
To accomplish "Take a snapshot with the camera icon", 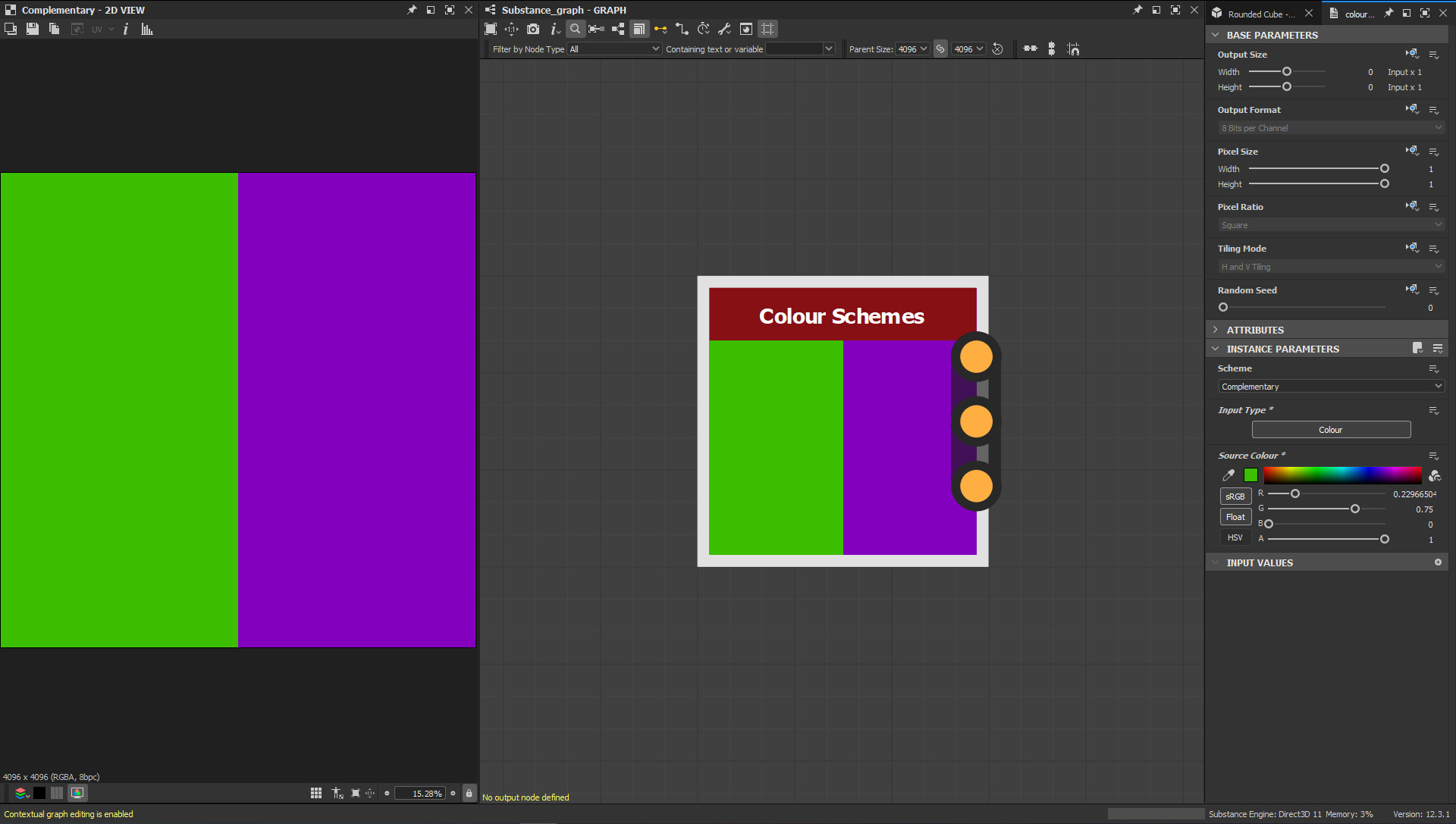I will (x=533, y=29).
